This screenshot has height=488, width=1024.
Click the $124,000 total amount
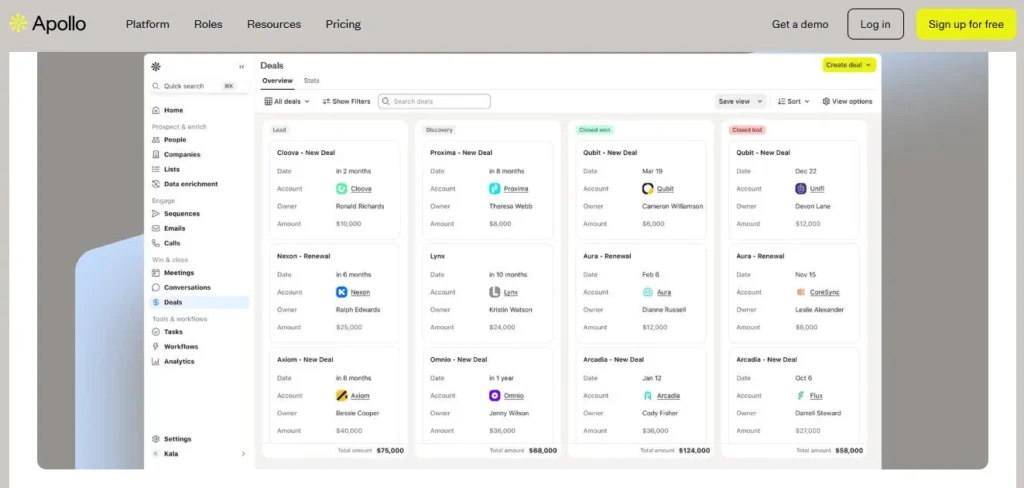[x=694, y=451]
